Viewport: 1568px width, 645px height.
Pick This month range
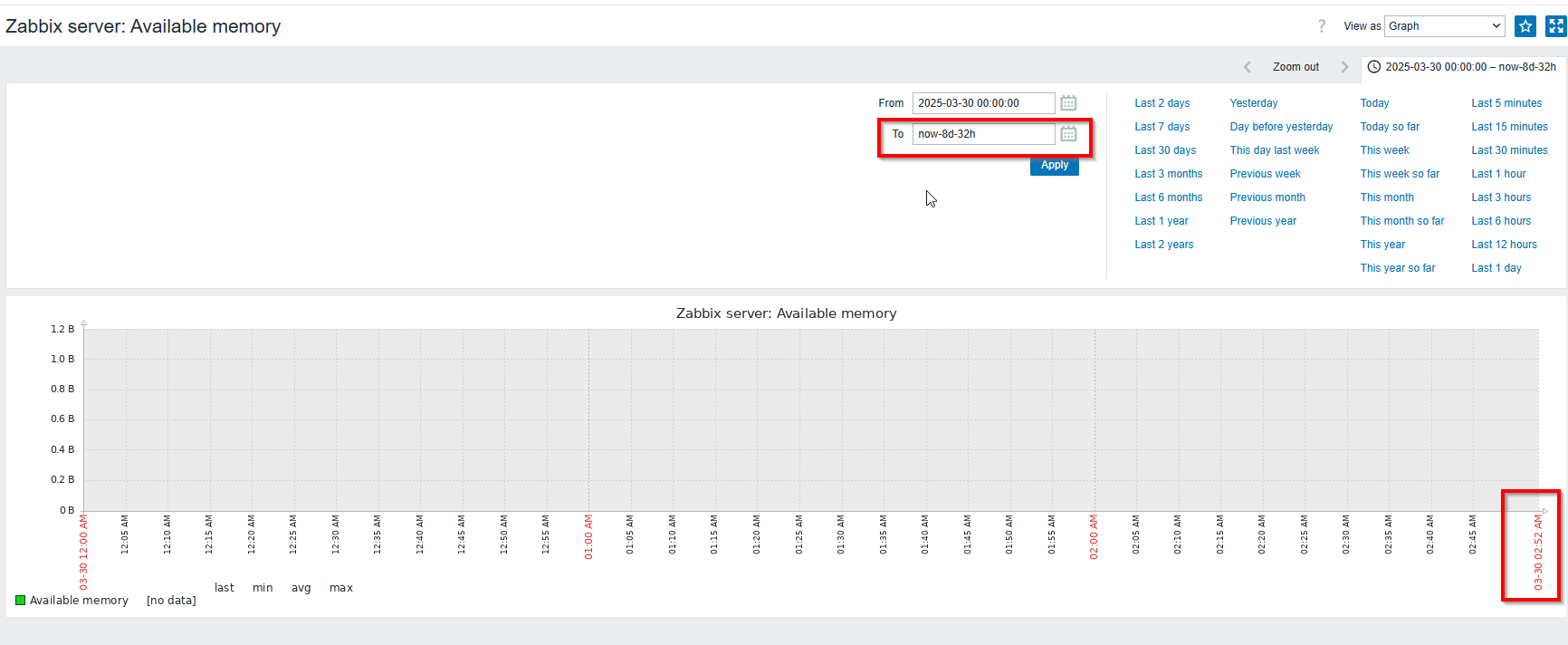point(1387,197)
